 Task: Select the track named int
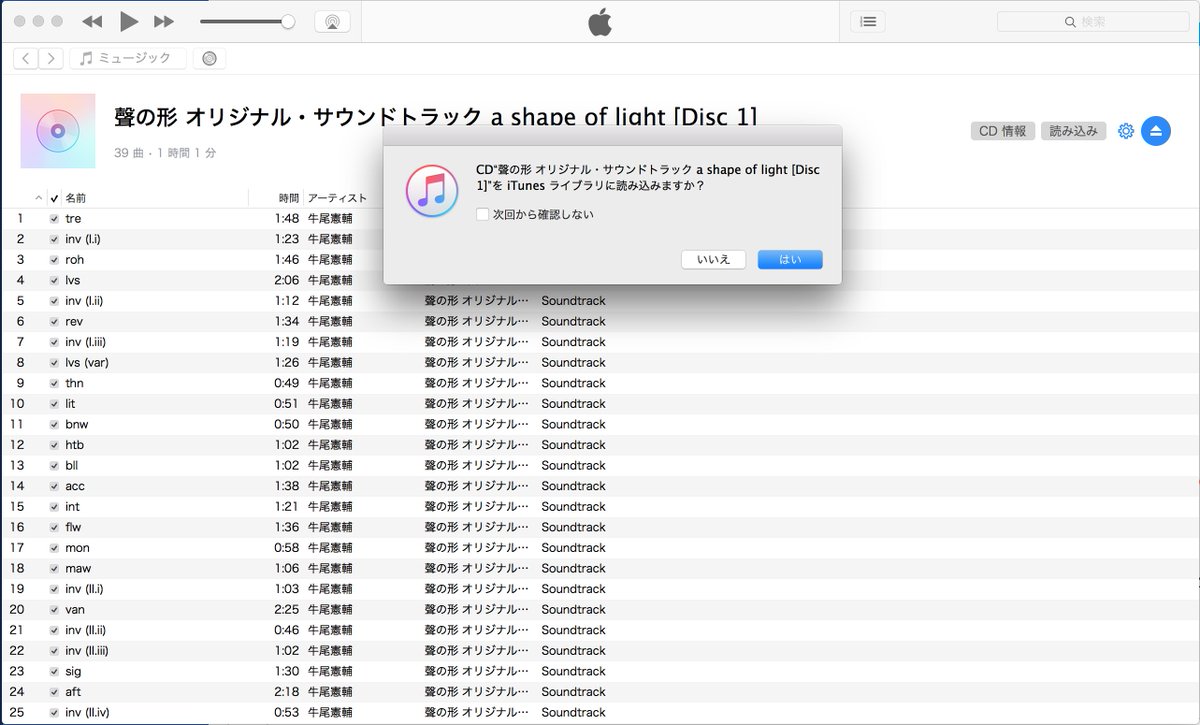[x=72, y=506]
